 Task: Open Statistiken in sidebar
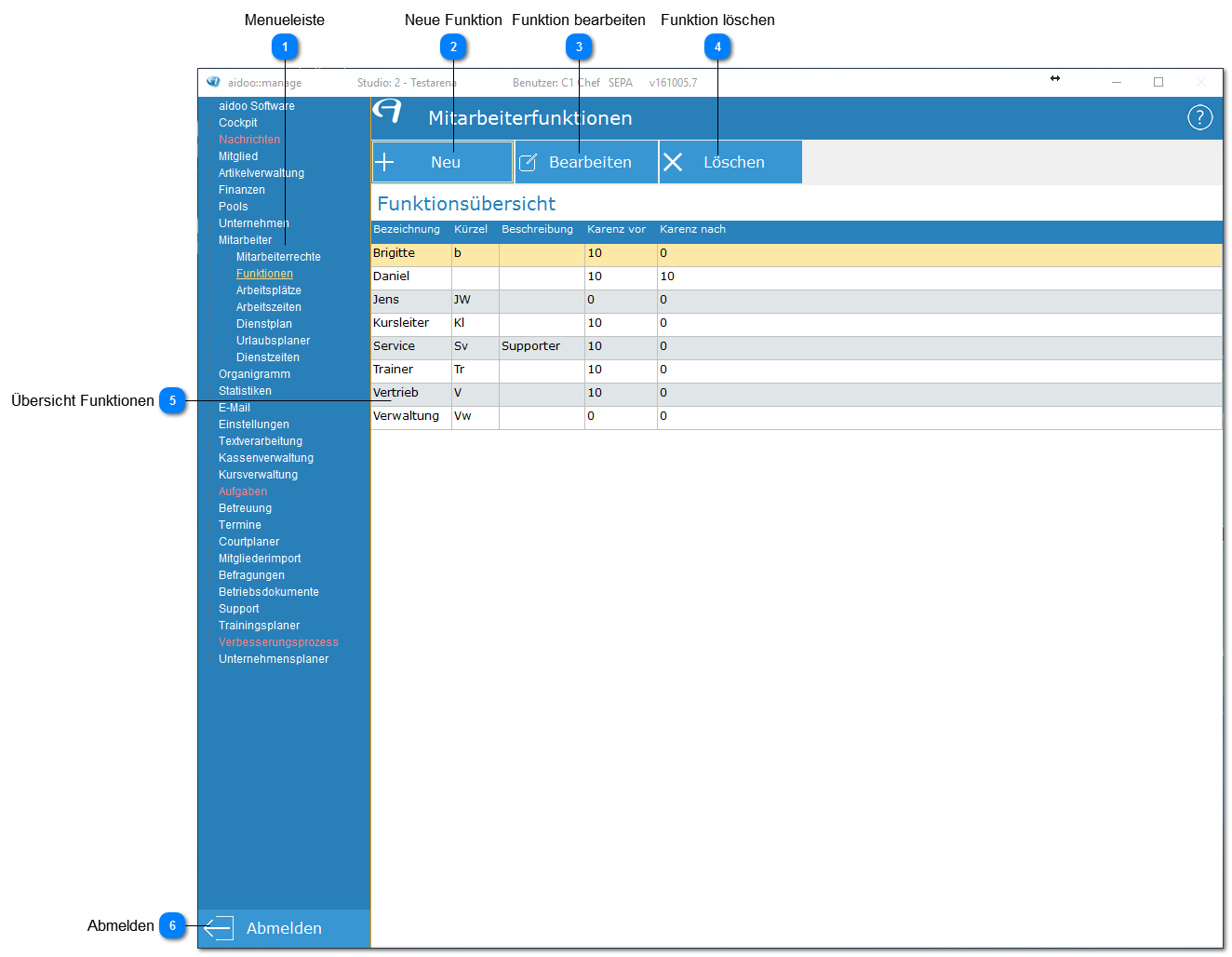246,391
